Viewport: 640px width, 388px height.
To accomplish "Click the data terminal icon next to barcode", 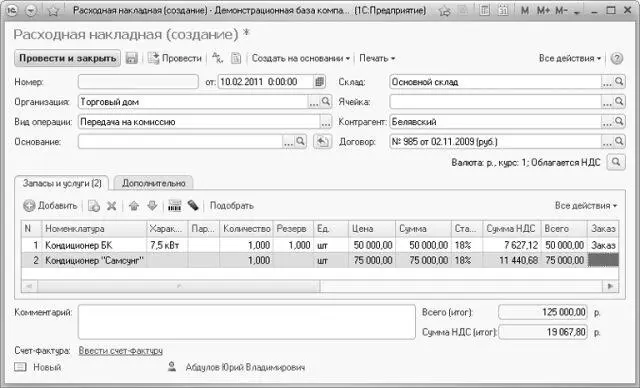I will (193, 206).
